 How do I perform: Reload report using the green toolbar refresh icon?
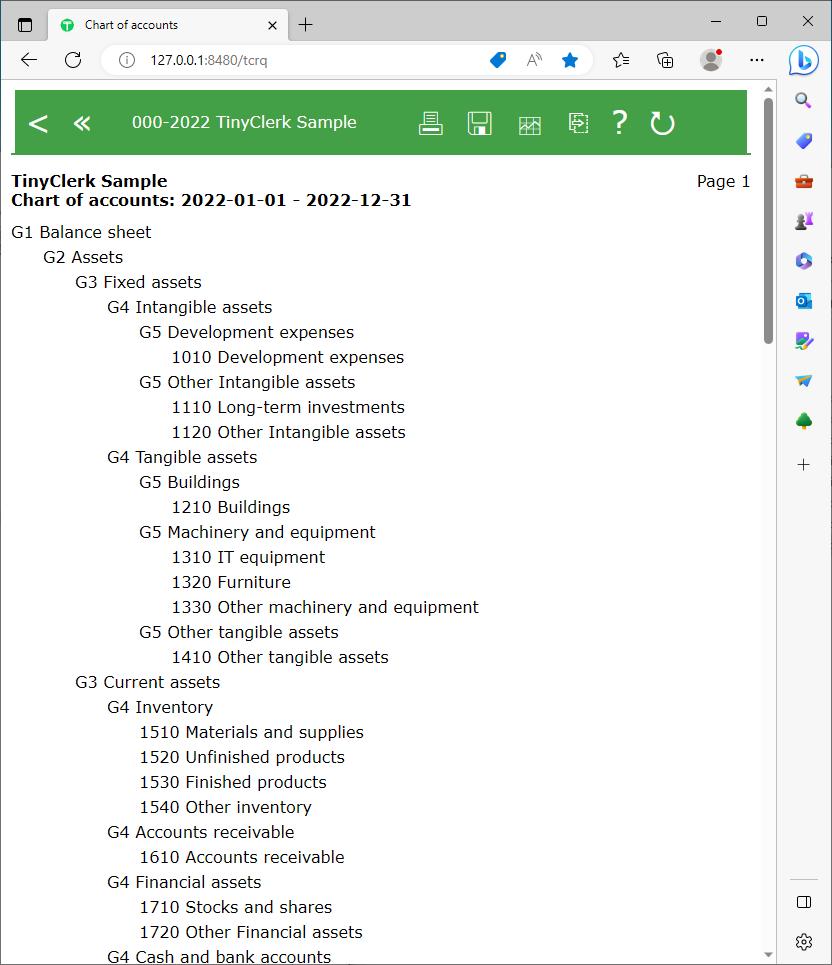(662, 123)
